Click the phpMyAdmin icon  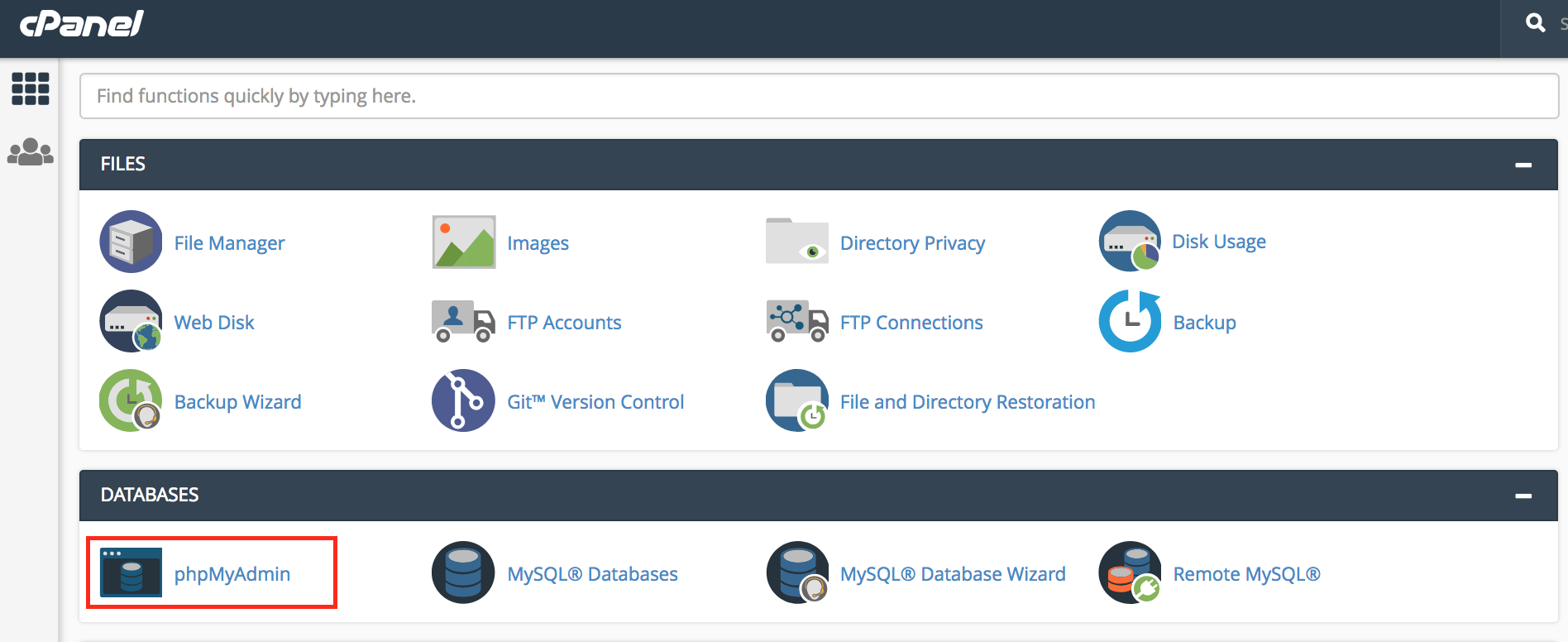131,573
